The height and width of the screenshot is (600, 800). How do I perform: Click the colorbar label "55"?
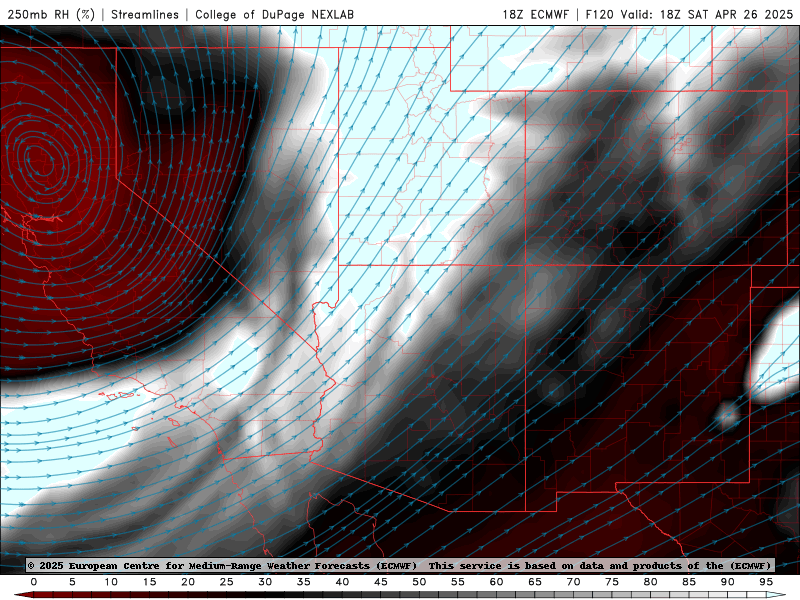click(x=458, y=582)
